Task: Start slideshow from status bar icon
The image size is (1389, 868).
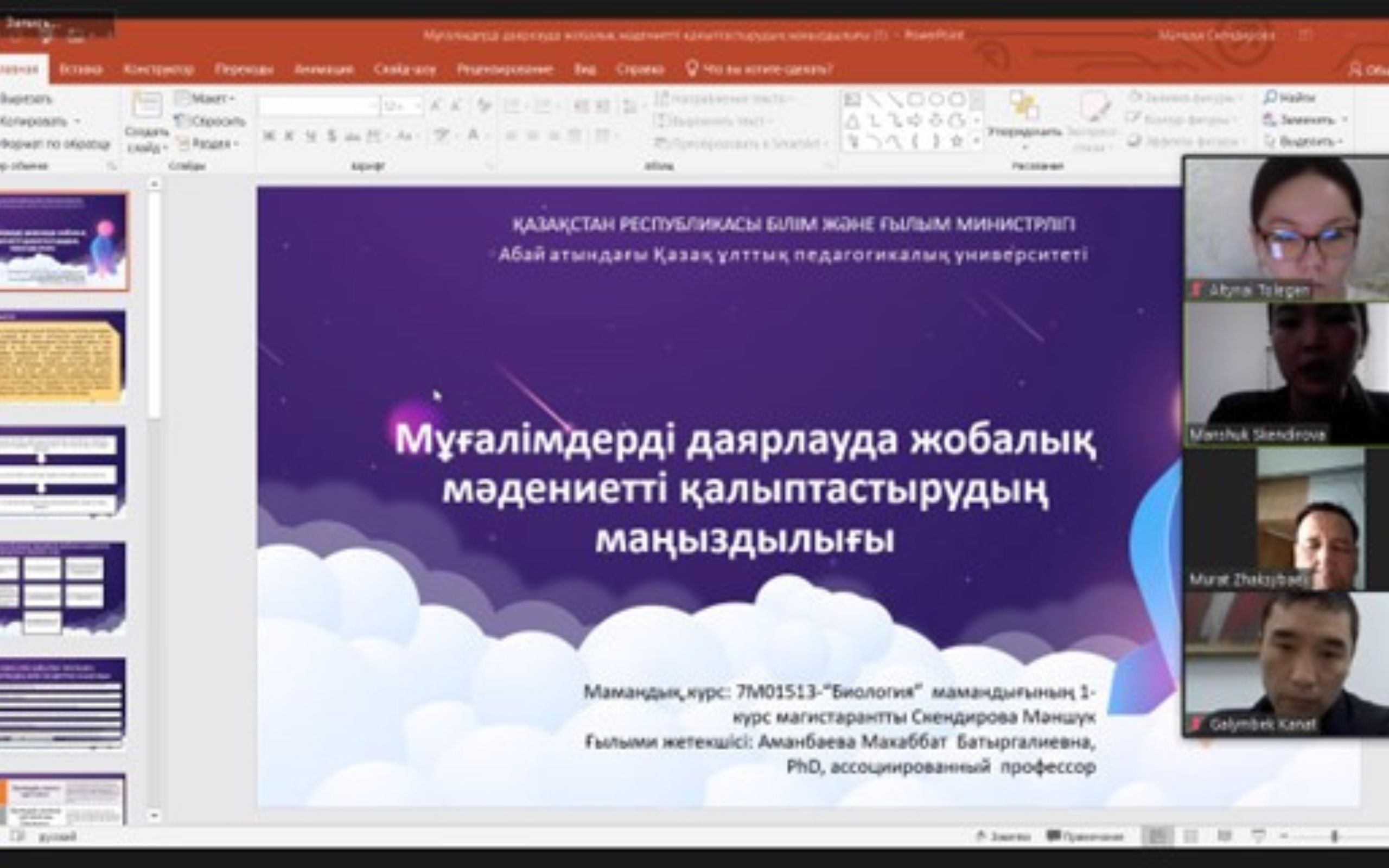Action: [x=1258, y=837]
